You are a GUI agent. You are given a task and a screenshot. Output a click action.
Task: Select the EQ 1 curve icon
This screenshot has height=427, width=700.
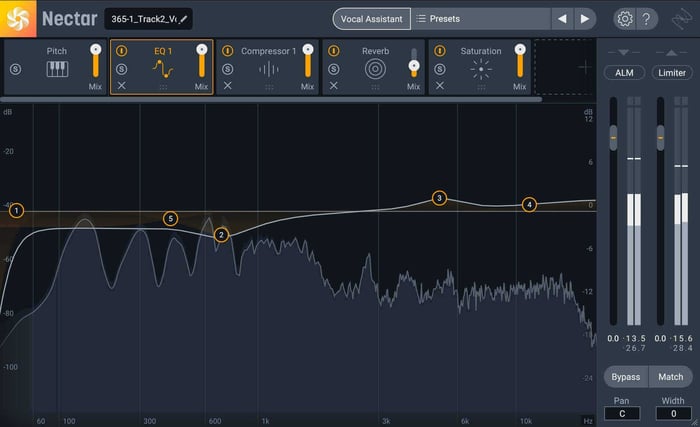pyautogui.click(x=162, y=69)
